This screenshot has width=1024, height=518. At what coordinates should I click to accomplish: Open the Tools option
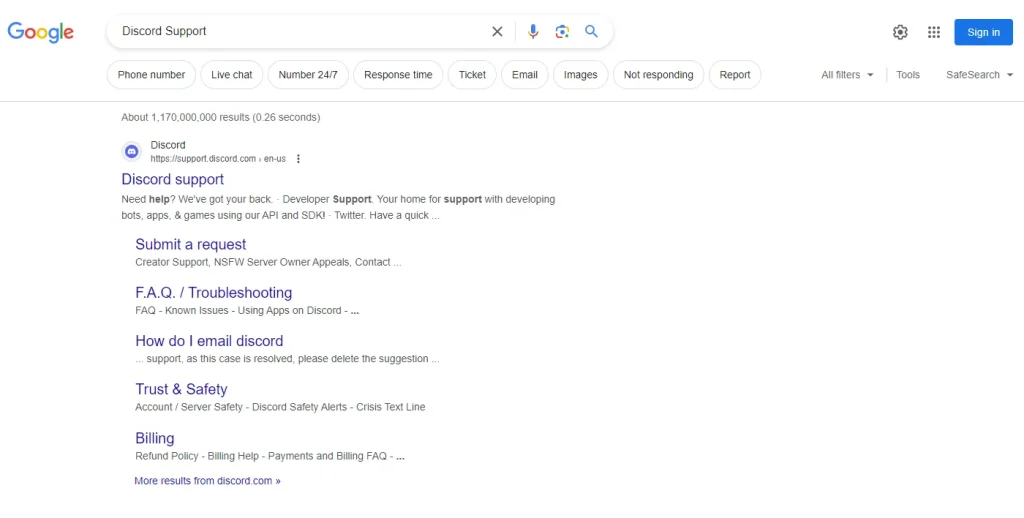point(908,74)
